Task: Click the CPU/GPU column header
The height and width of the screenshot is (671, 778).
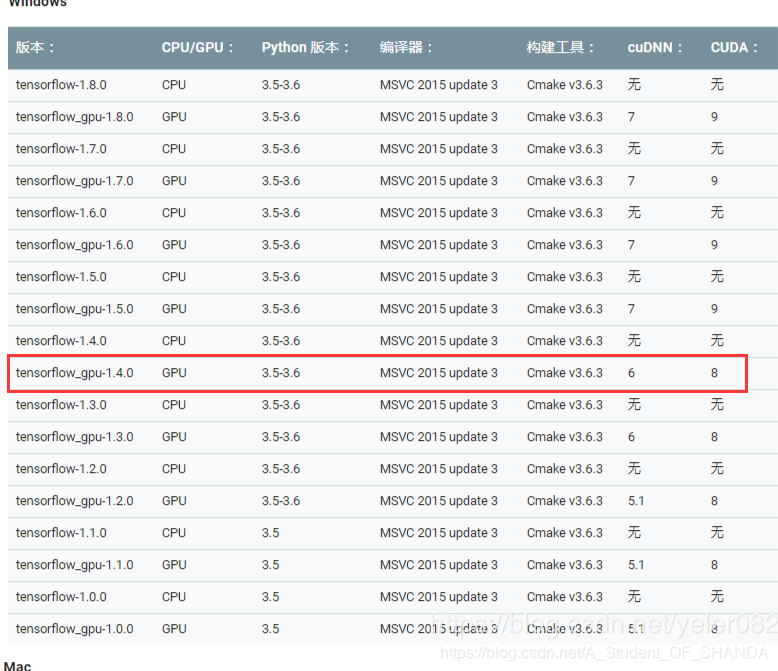Action: coord(197,48)
